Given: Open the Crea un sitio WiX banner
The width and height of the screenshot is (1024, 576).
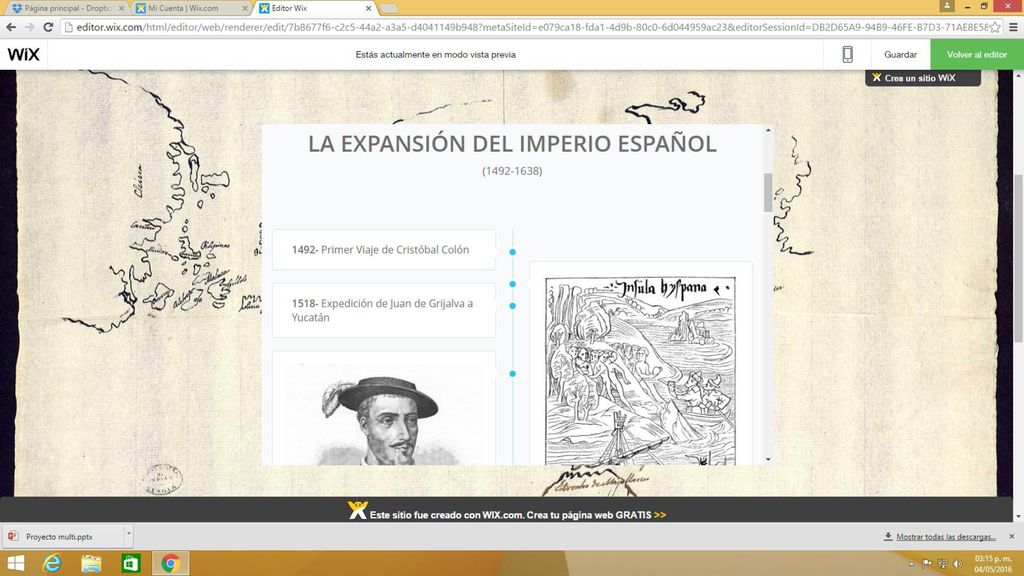Looking at the screenshot, I should pos(923,78).
